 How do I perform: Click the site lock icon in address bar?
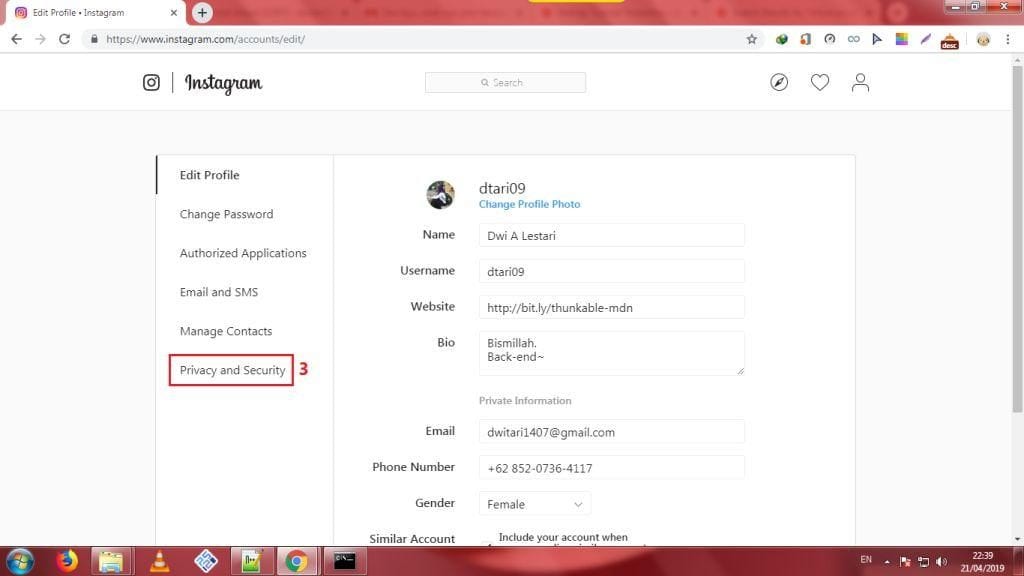click(94, 39)
